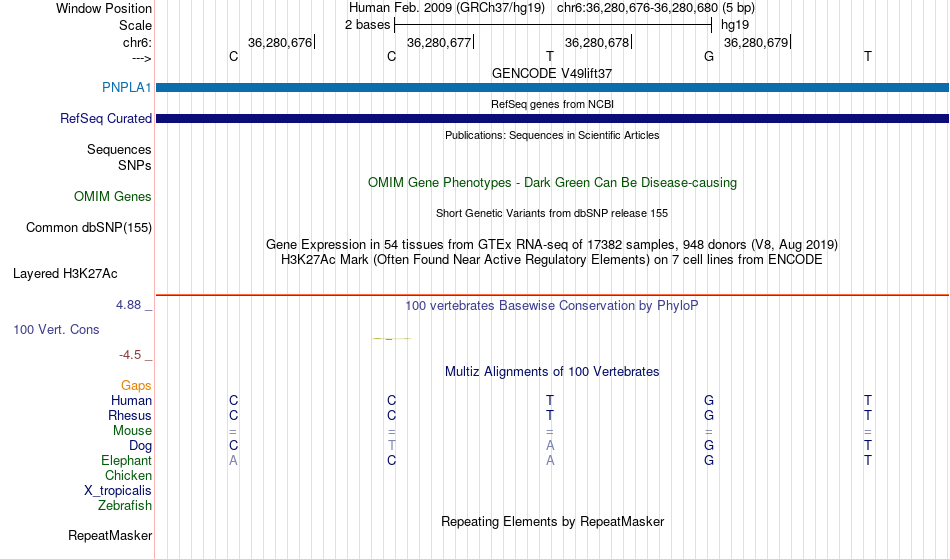
Task: Click the -4.5 PhyloP lower scale value
Action: (130, 354)
